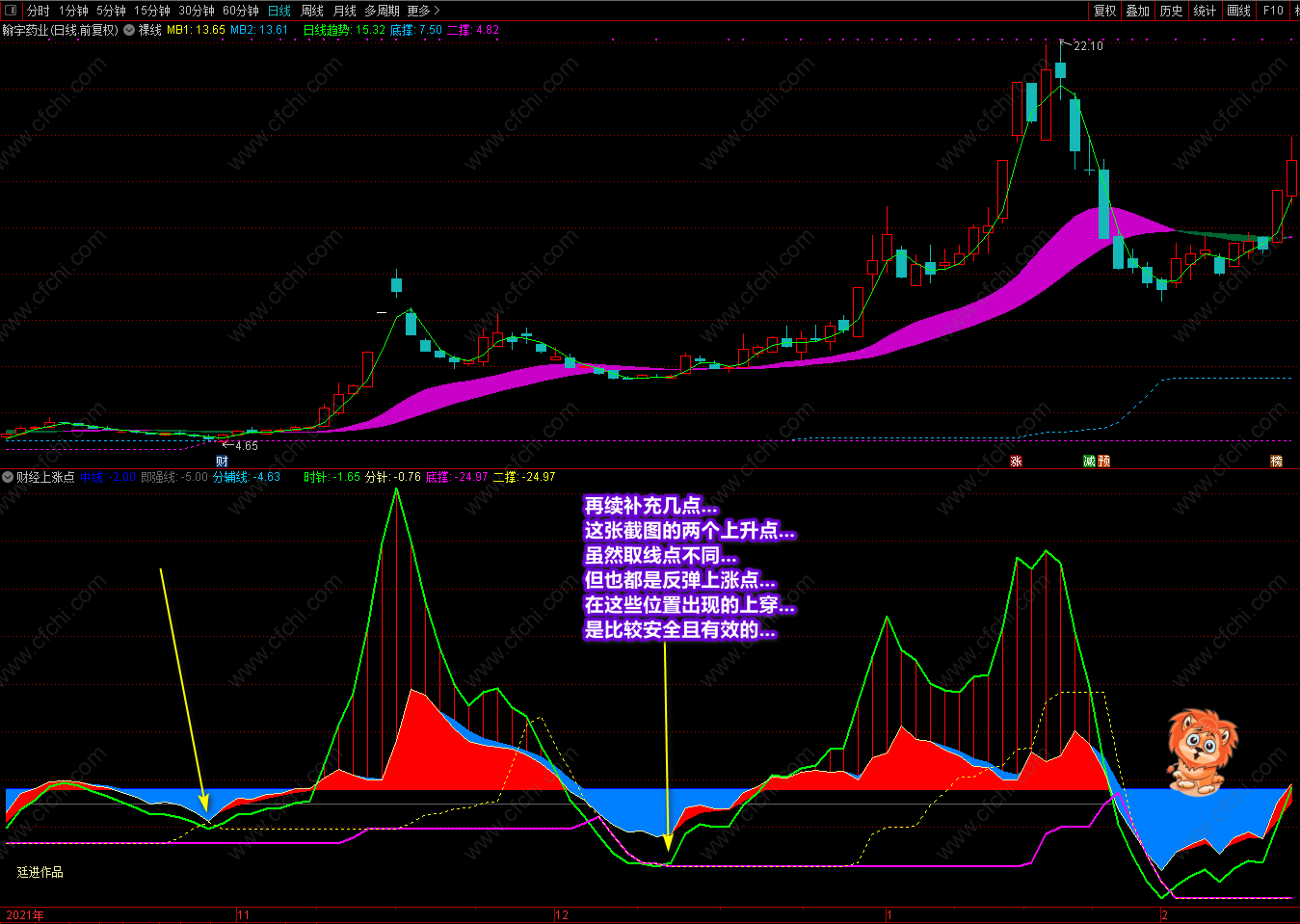Click the 叠加 overlay button
This screenshot has height=924, width=1300.
click(x=1138, y=11)
